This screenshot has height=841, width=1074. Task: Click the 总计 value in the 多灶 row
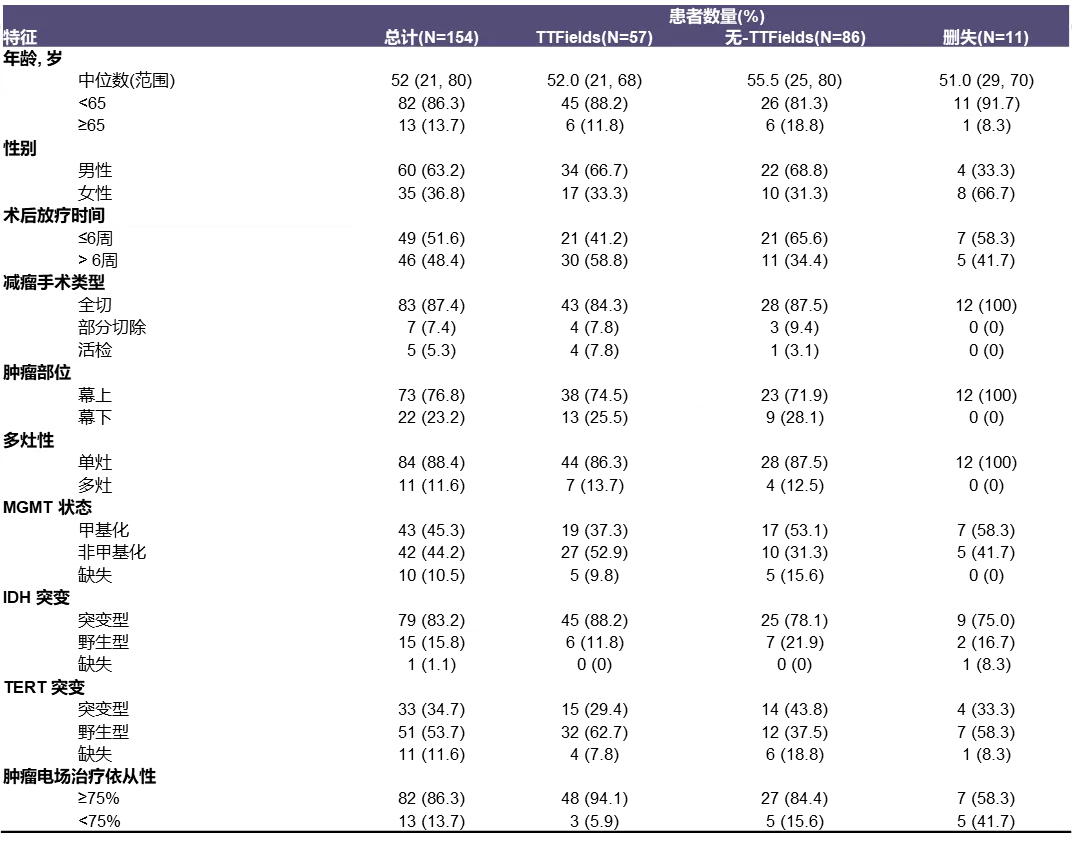coord(431,487)
